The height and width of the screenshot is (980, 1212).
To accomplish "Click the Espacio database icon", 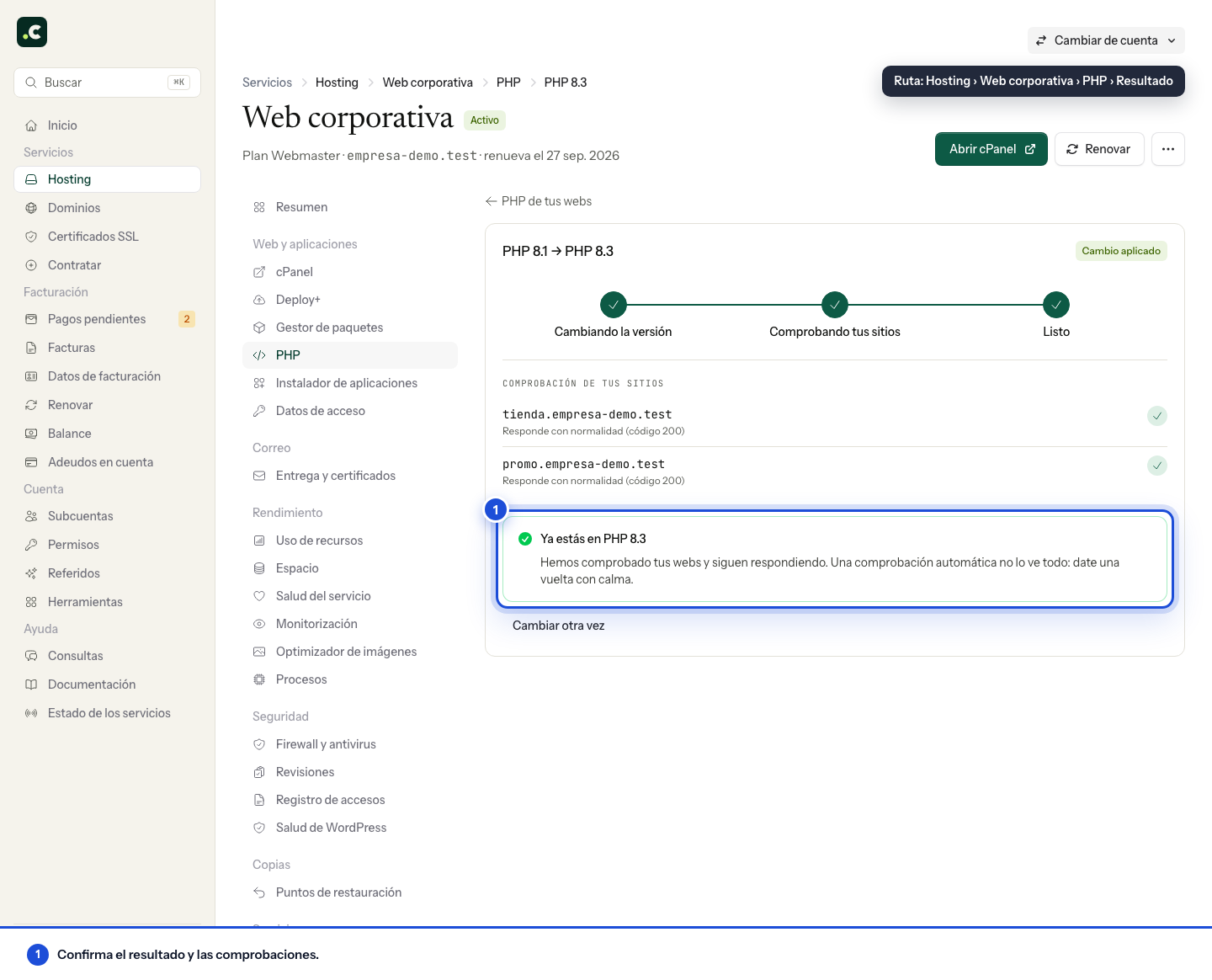I will [259, 568].
